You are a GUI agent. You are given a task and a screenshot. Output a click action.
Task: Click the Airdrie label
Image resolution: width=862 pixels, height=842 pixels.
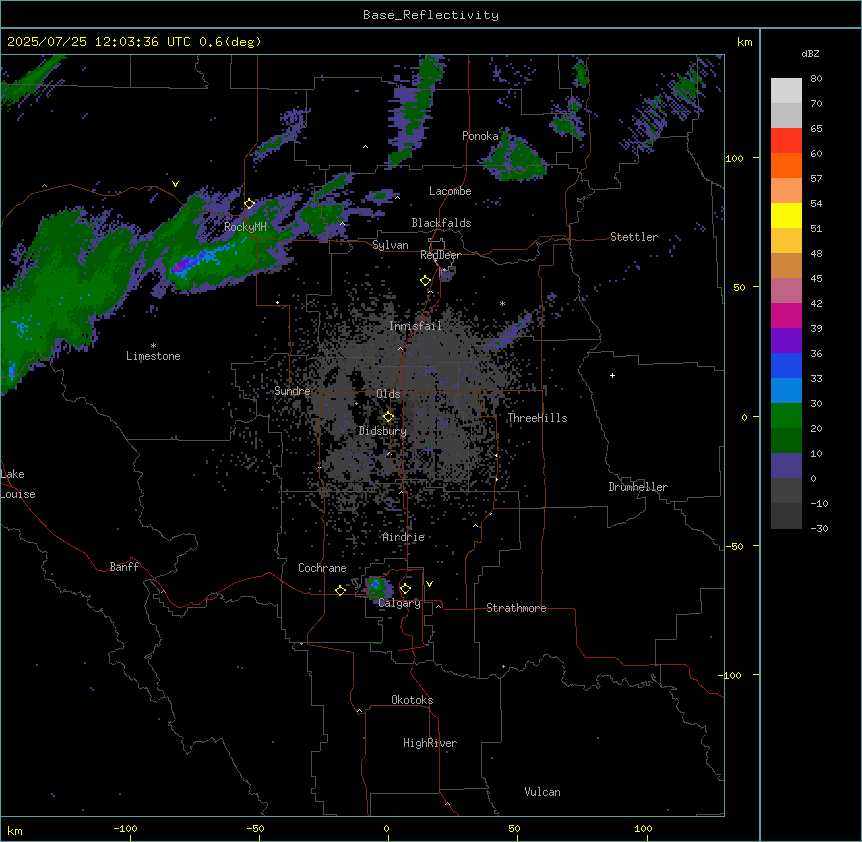404,537
